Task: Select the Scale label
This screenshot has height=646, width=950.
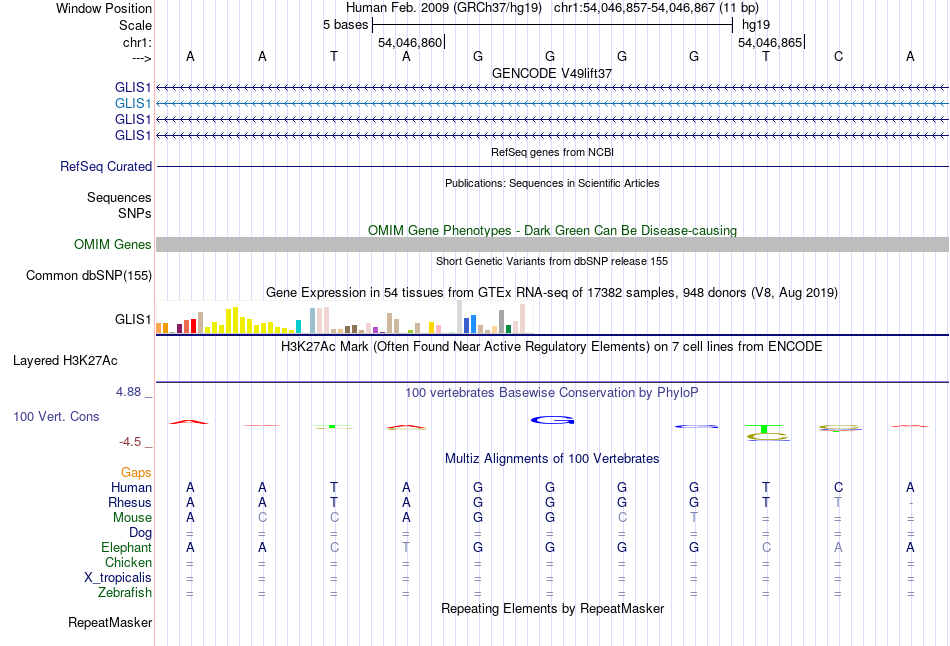Action: (135, 25)
